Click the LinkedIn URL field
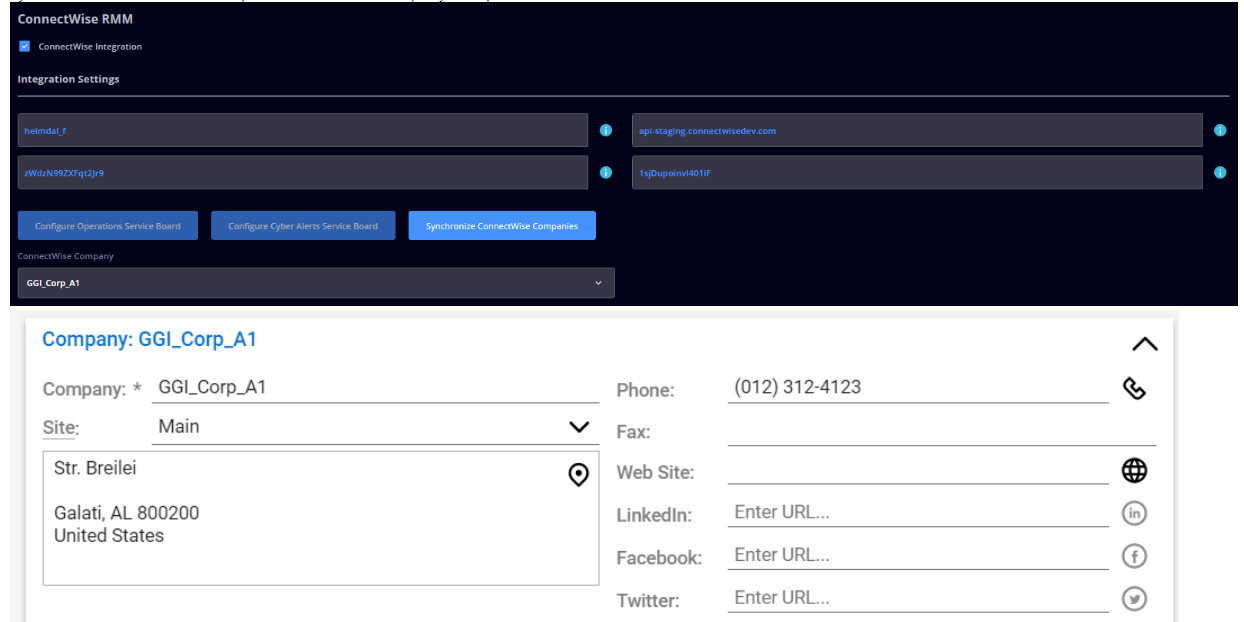The image size is (1244, 622). click(x=918, y=513)
